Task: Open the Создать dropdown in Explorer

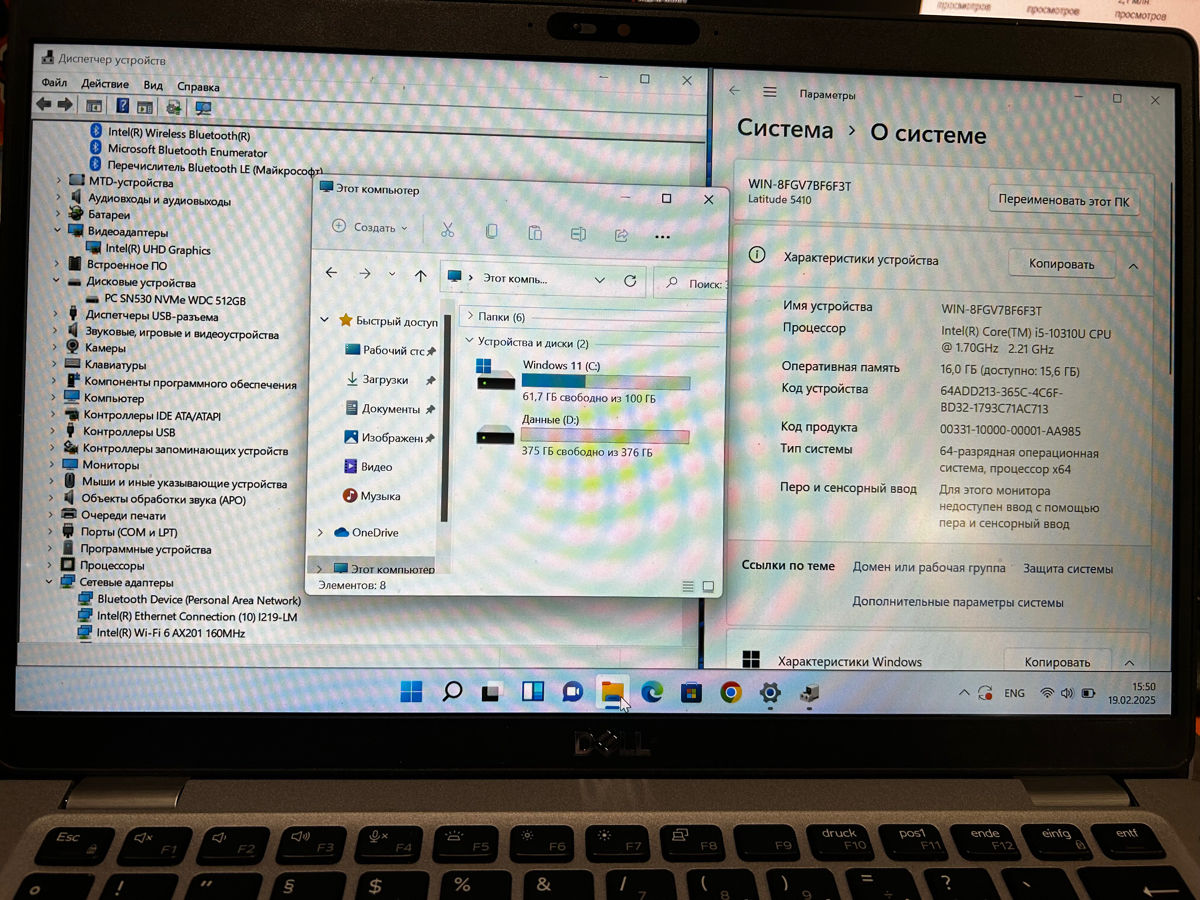Action: coord(370,227)
